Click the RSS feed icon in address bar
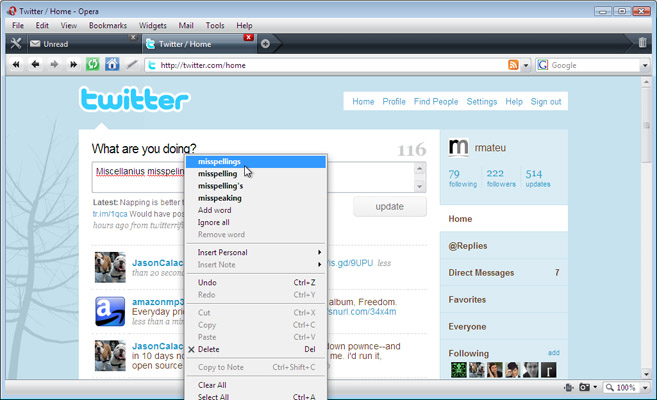The image size is (657, 400). pos(513,65)
